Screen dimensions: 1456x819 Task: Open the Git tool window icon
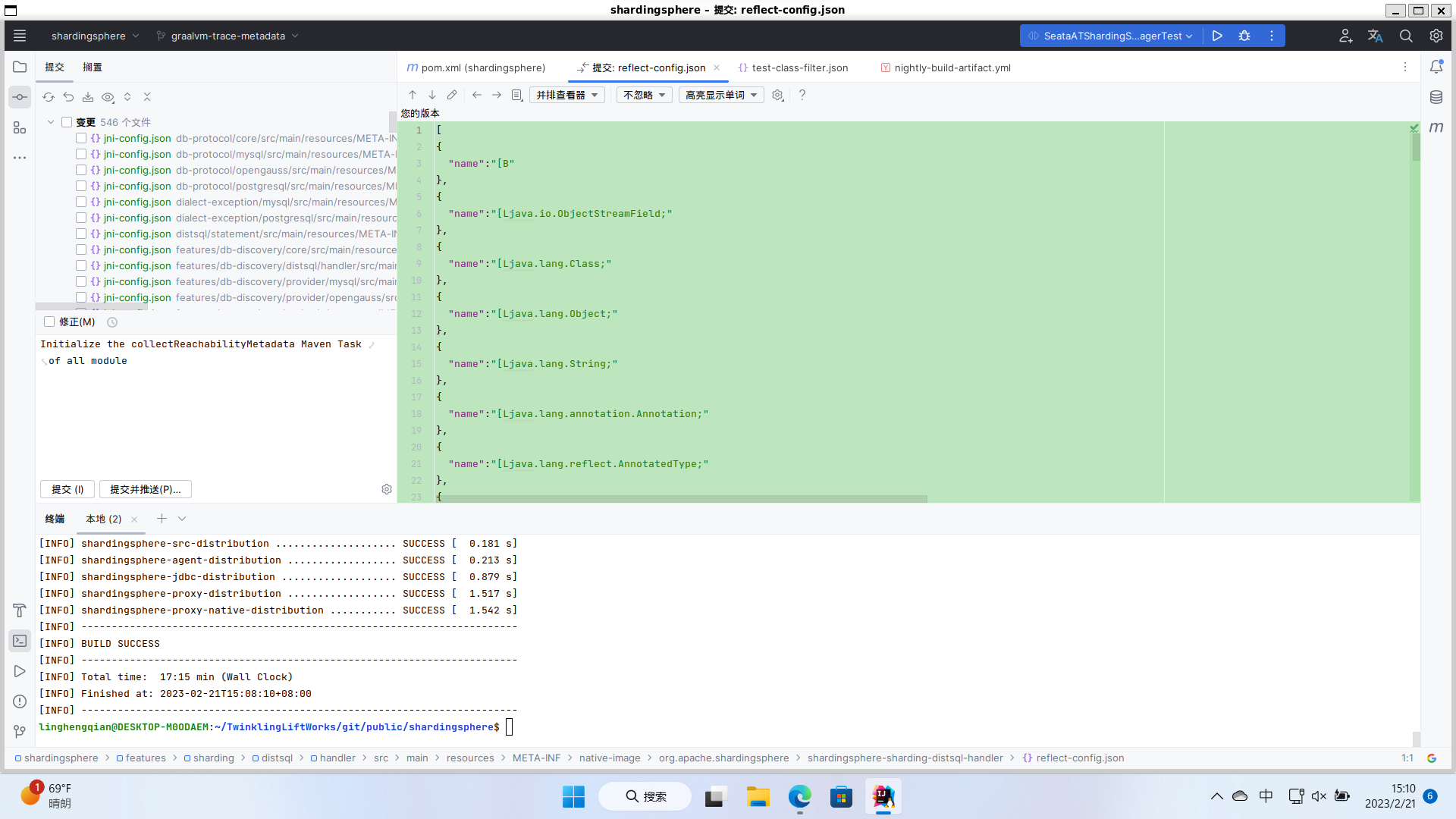pos(20,732)
